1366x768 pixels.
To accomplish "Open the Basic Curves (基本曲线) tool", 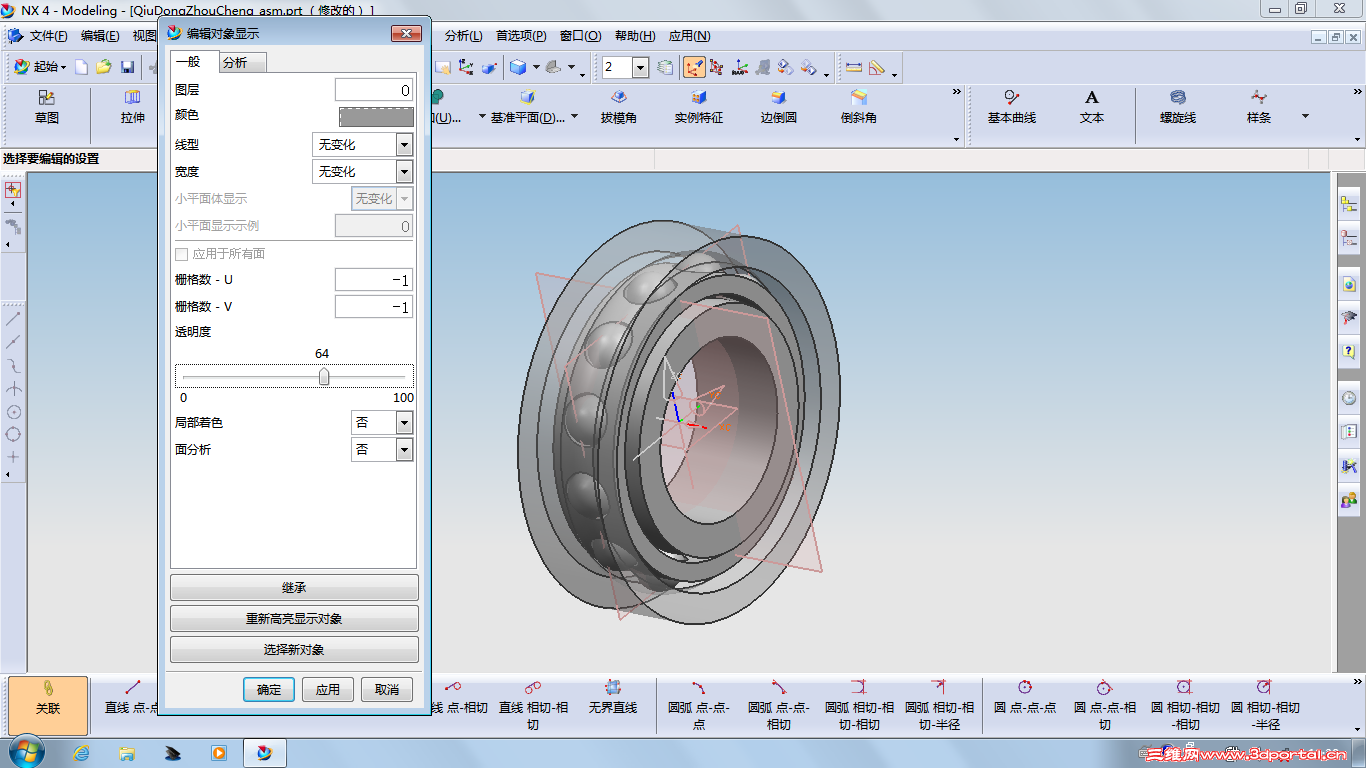I will pos(1011,98).
